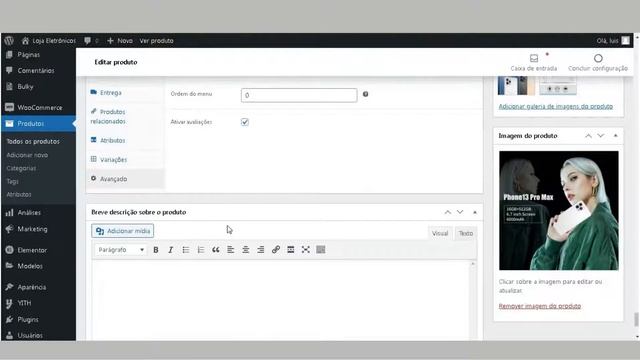Collapse the Imagem do produto panel

pos(616,136)
